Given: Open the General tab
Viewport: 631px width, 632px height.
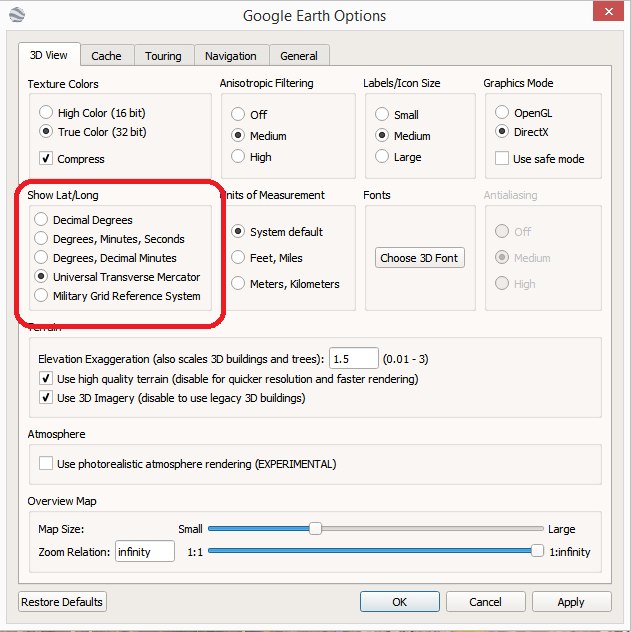Looking at the screenshot, I should coord(299,56).
